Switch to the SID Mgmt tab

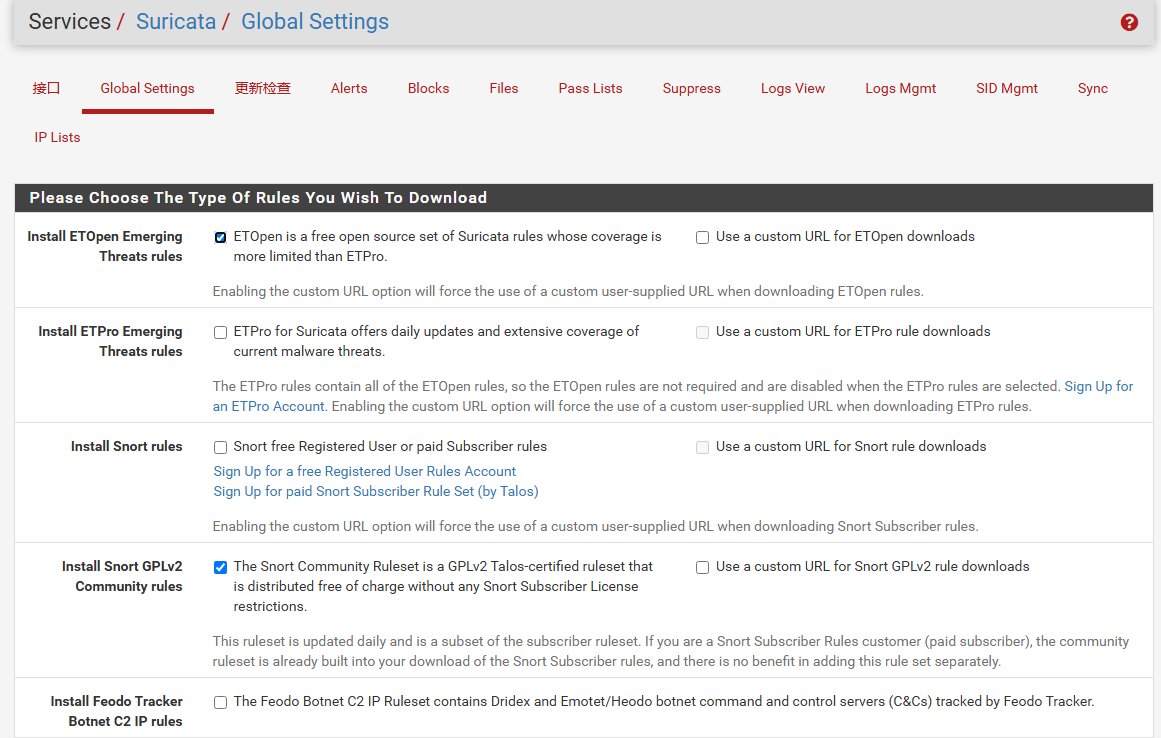pyautogui.click(x=1006, y=88)
